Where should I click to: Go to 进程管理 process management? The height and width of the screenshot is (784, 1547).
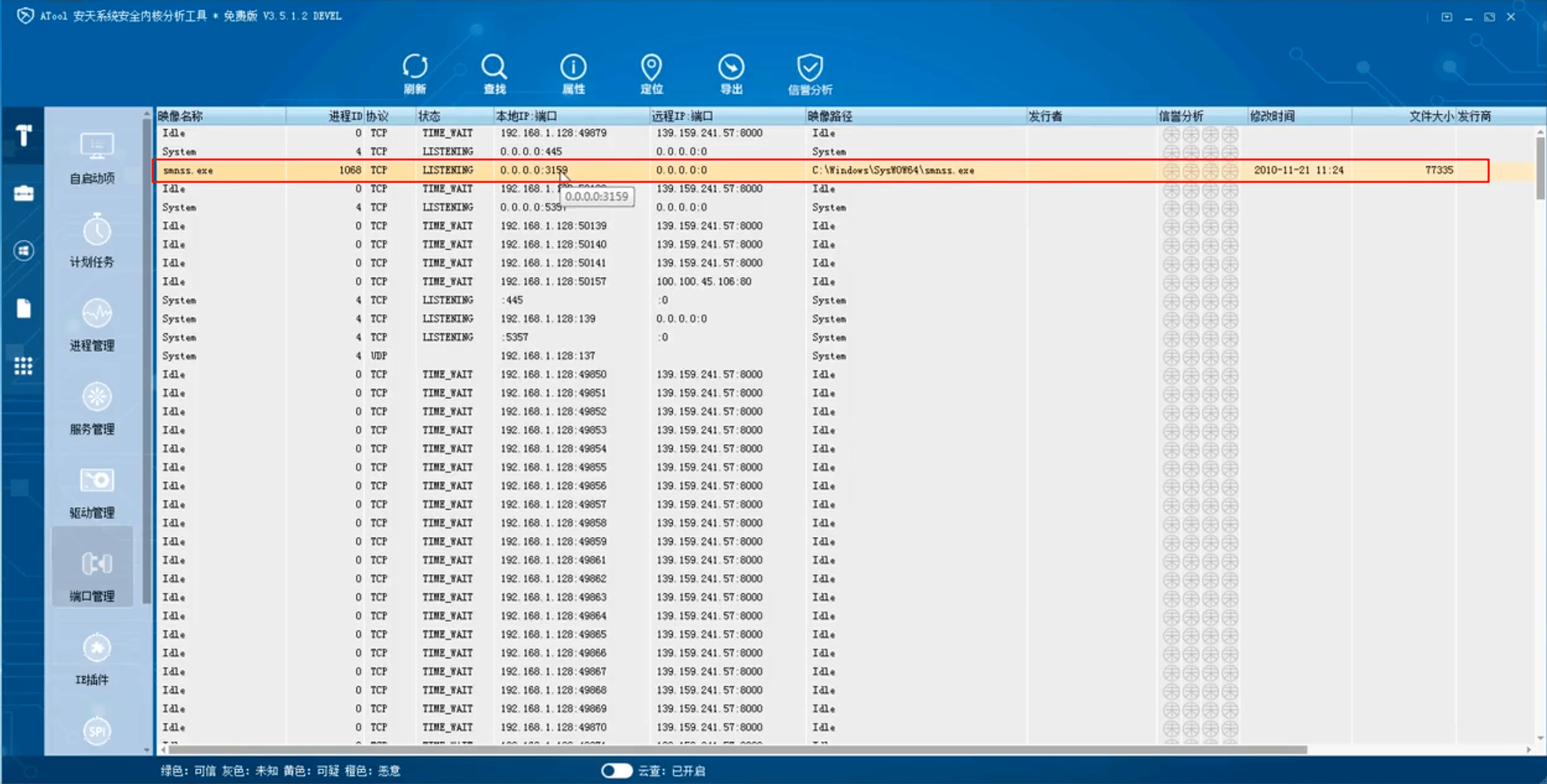92,325
